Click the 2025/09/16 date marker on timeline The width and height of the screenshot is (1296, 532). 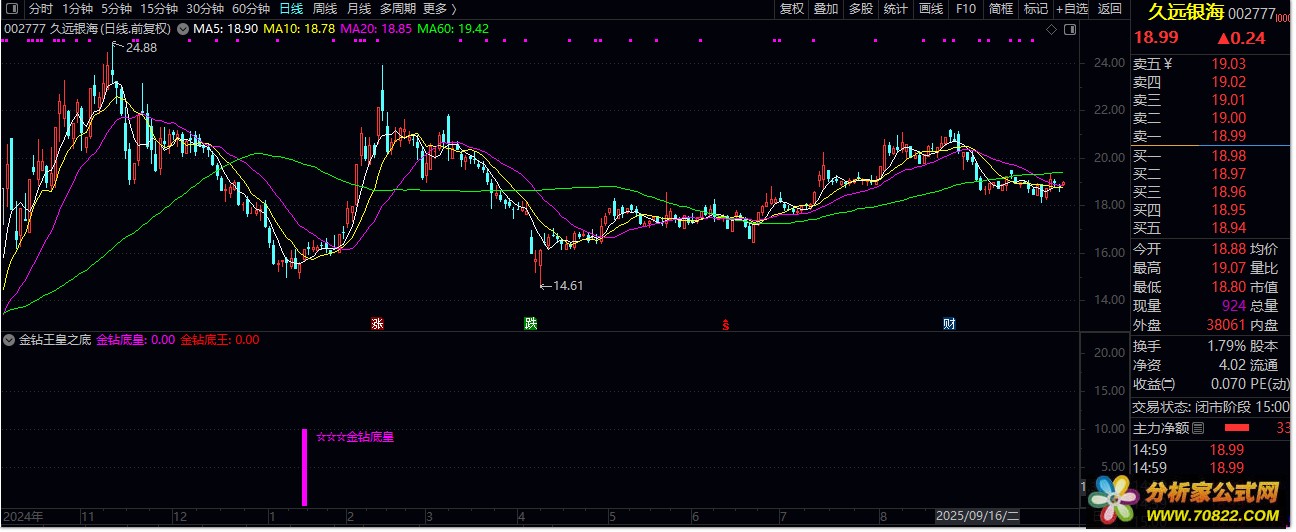976,516
